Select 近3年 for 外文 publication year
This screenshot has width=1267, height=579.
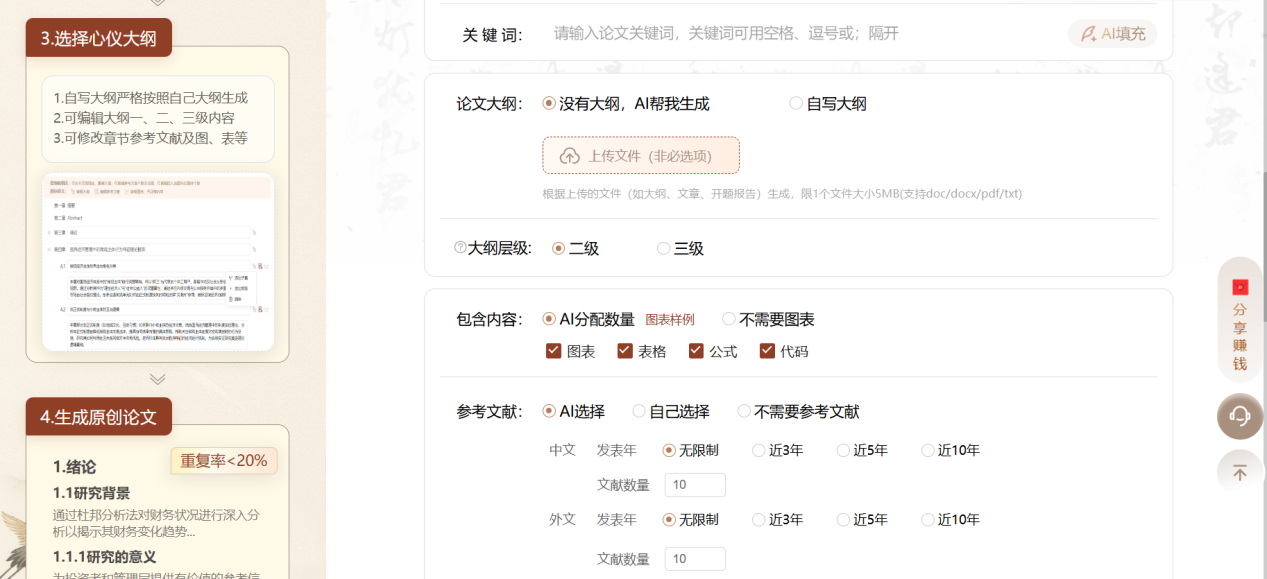(759, 519)
